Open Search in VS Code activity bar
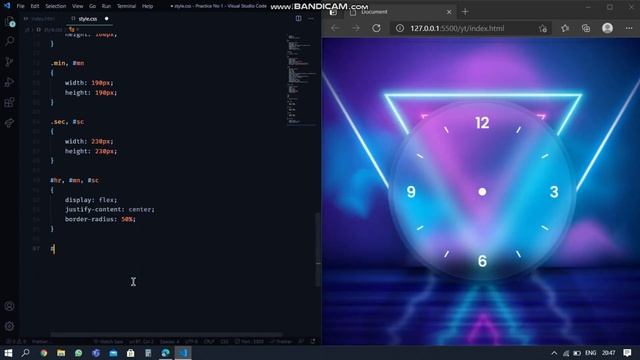The height and width of the screenshot is (360, 640). (x=9, y=41)
